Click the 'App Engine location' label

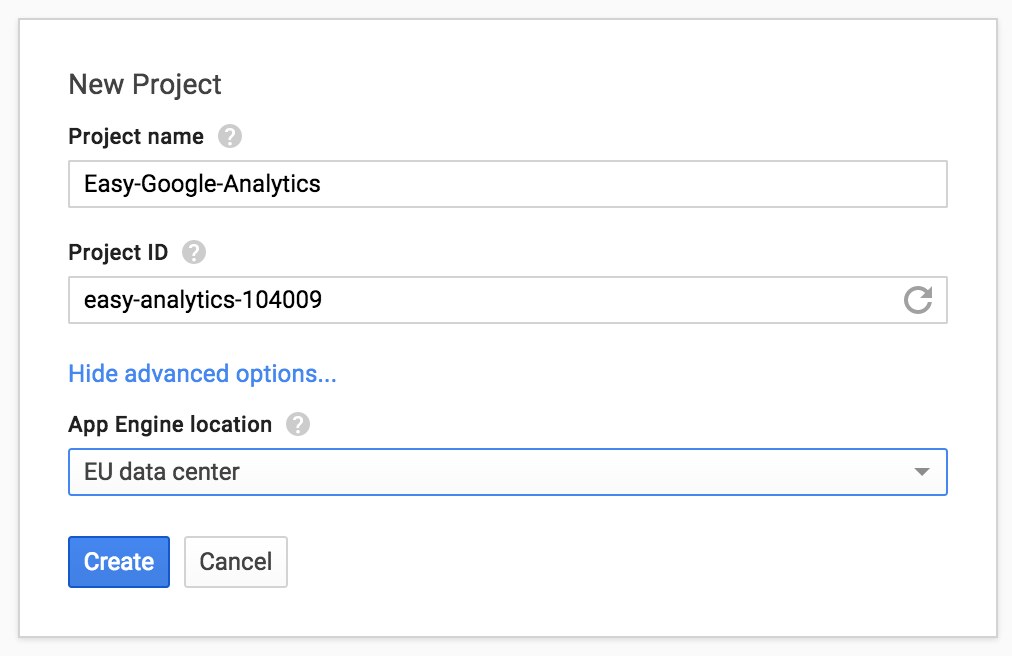coord(170,424)
